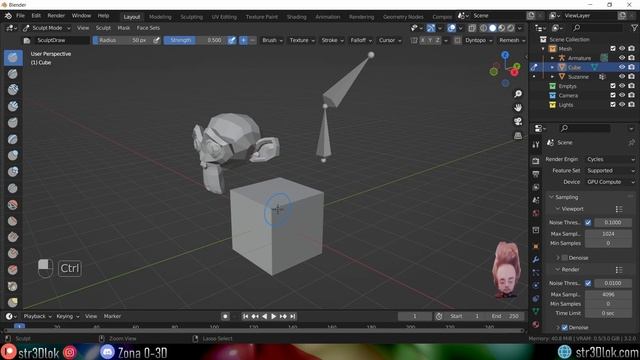Play the animation in reverse

tap(264, 316)
